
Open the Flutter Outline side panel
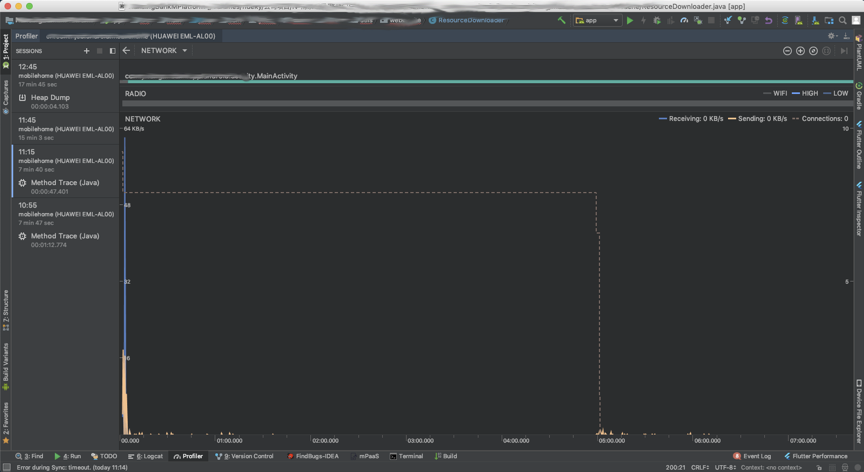click(858, 145)
